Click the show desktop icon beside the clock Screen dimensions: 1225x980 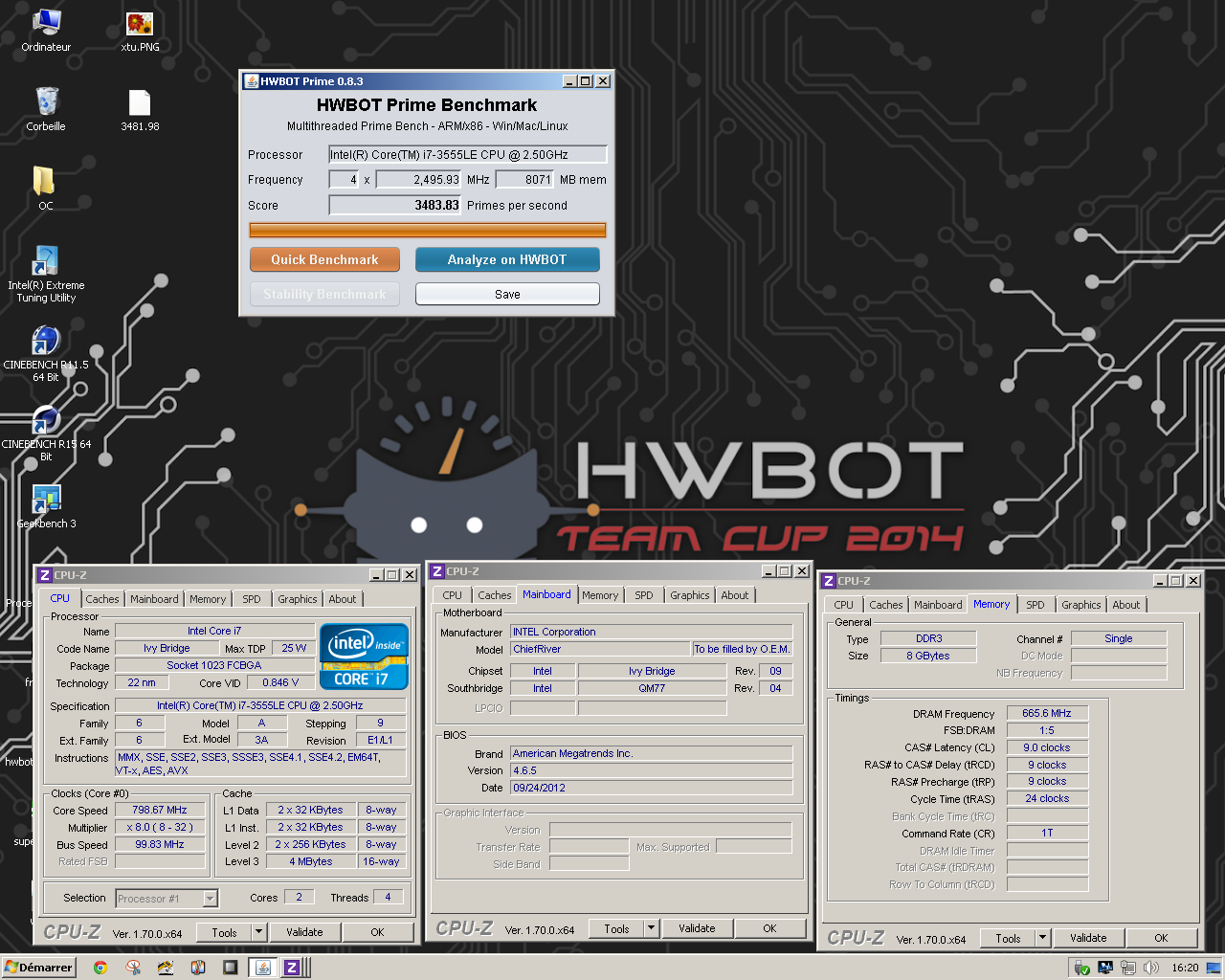pyautogui.click(x=1213, y=968)
